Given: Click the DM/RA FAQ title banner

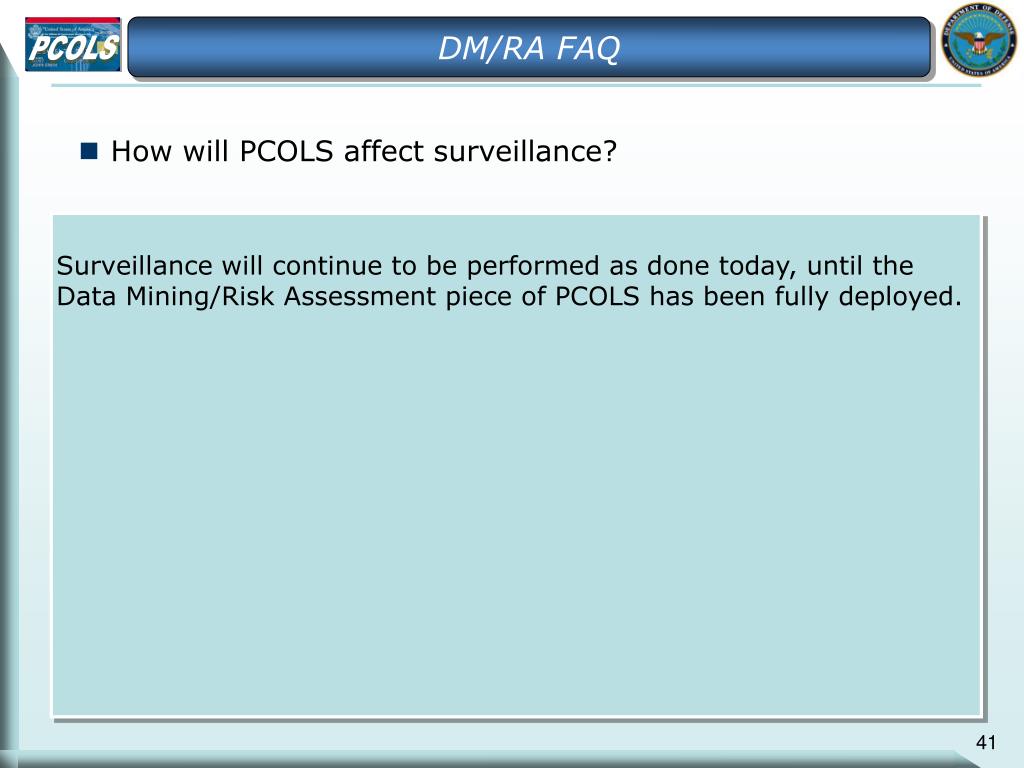Looking at the screenshot, I should point(529,47).
